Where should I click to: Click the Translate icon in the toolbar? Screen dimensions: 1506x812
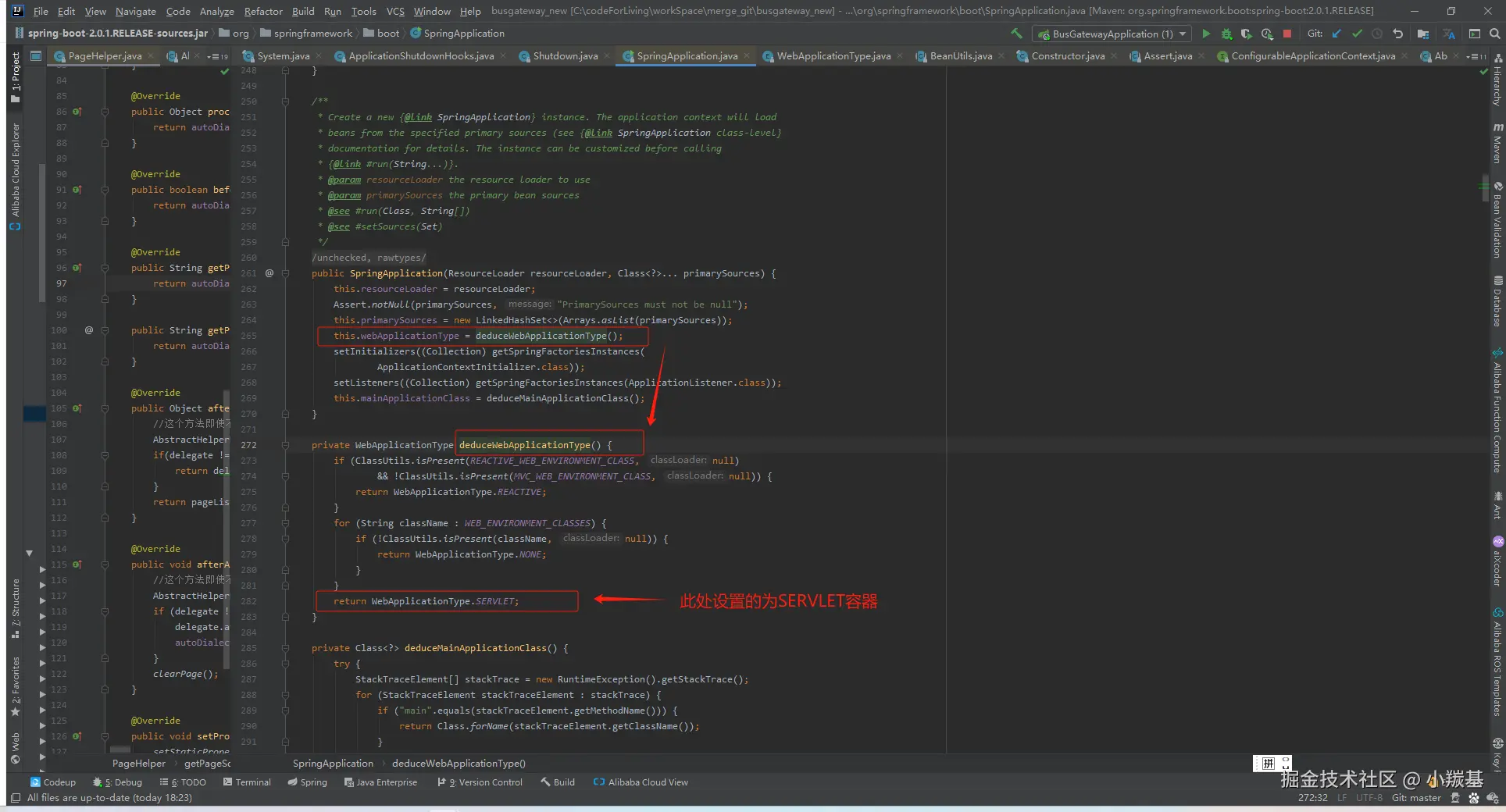[1449, 34]
